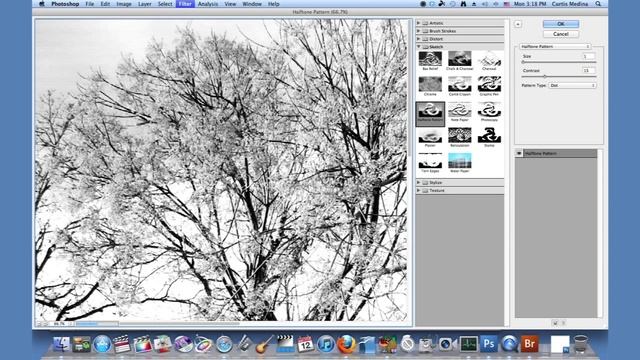Open the Layer menu
The height and width of the screenshot is (360, 640).
click(x=144, y=4)
